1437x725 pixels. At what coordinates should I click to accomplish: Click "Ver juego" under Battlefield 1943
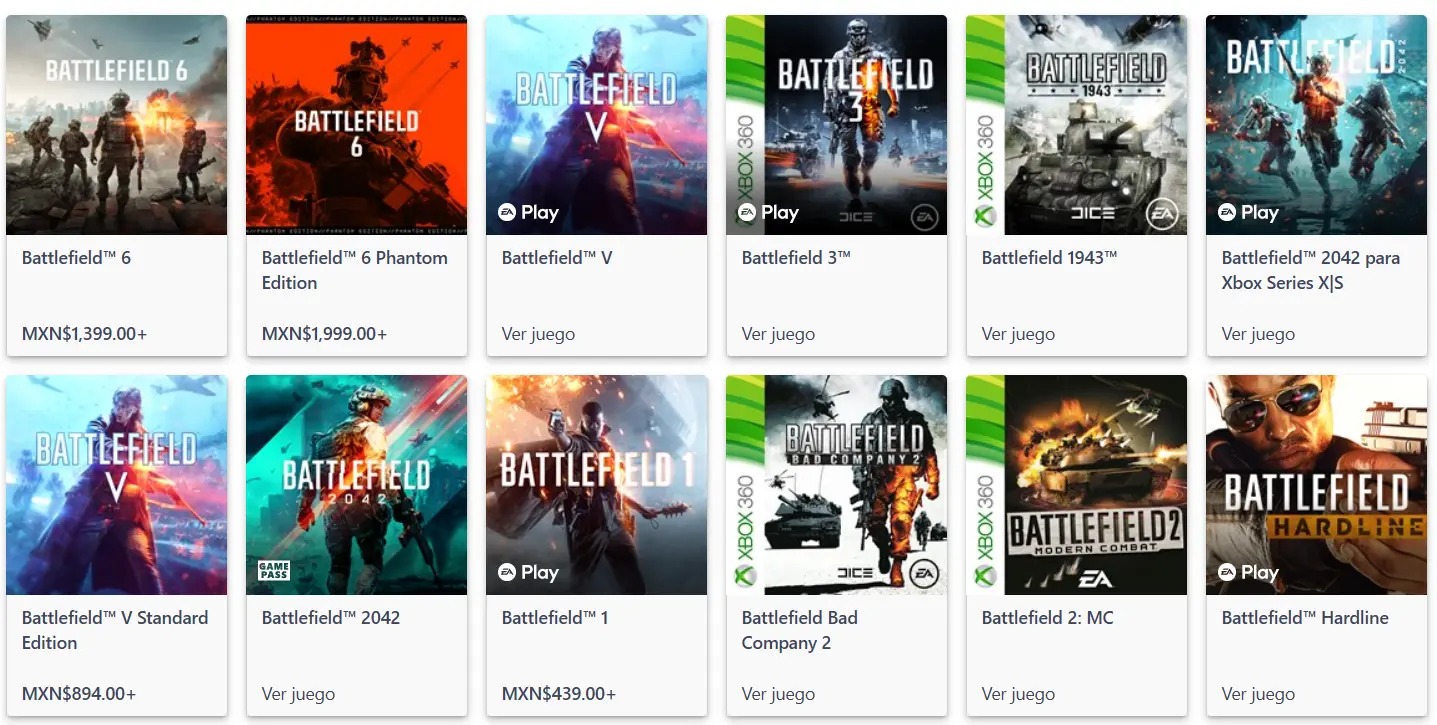[x=1018, y=334]
